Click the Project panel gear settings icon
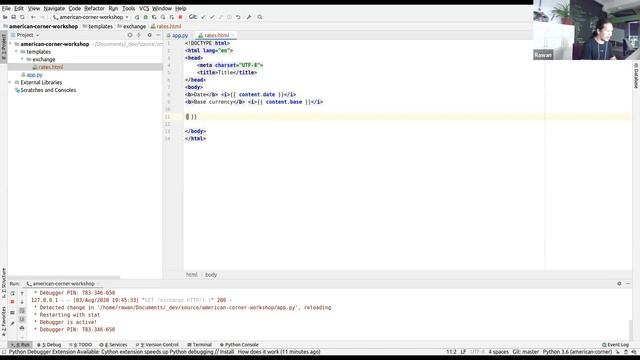 pyautogui.click(x=149, y=35)
